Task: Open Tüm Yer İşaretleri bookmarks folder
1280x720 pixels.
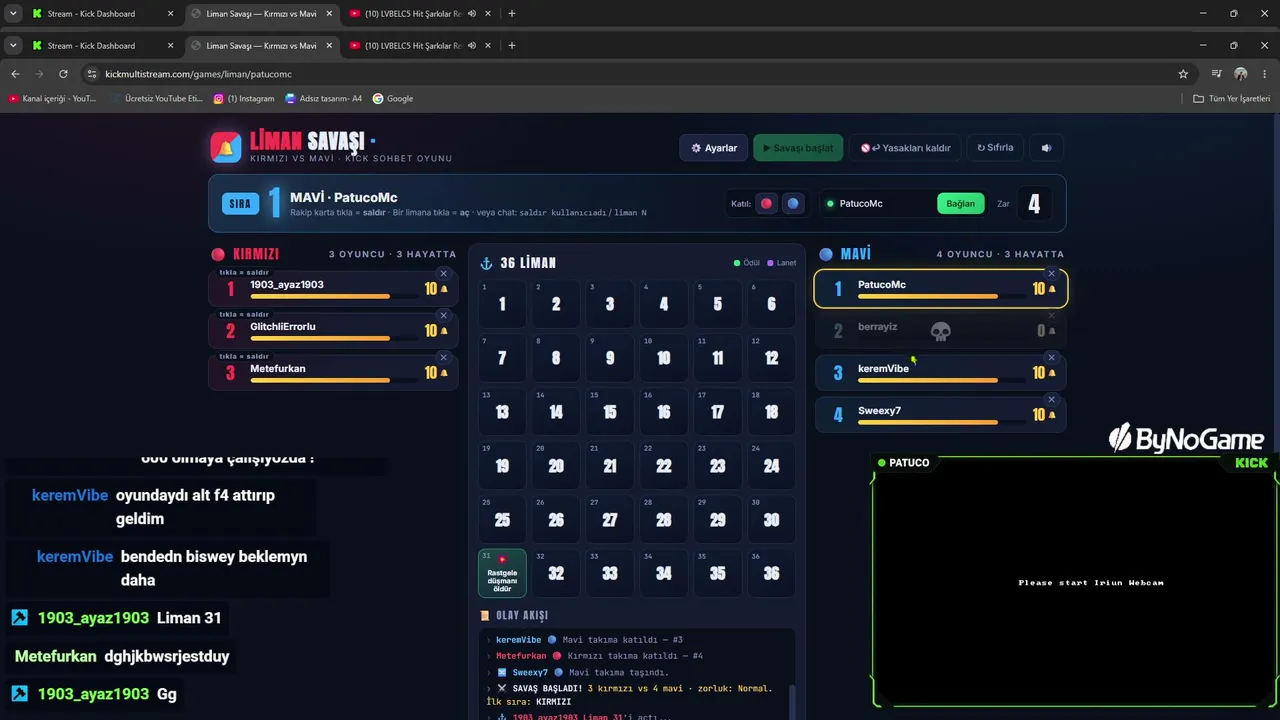Action: [x=1232, y=99]
